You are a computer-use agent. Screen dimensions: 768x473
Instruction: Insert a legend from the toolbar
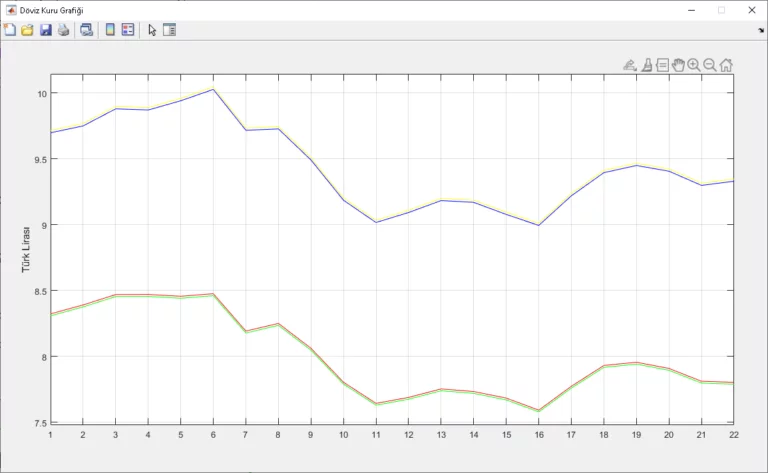click(x=128, y=30)
